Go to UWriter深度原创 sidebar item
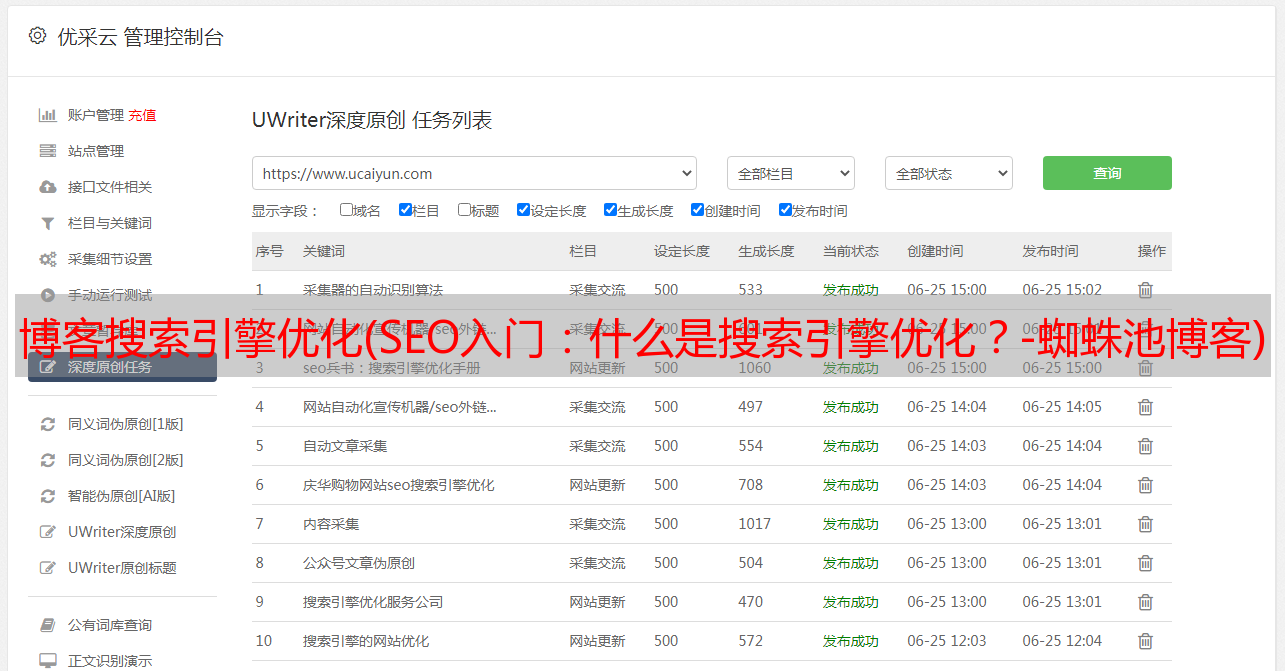 pos(122,532)
